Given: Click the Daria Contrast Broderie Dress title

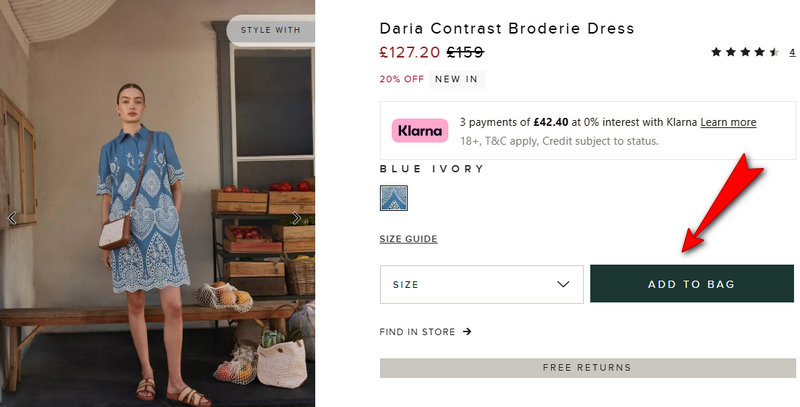Looking at the screenshot, I should coord(507,28).
